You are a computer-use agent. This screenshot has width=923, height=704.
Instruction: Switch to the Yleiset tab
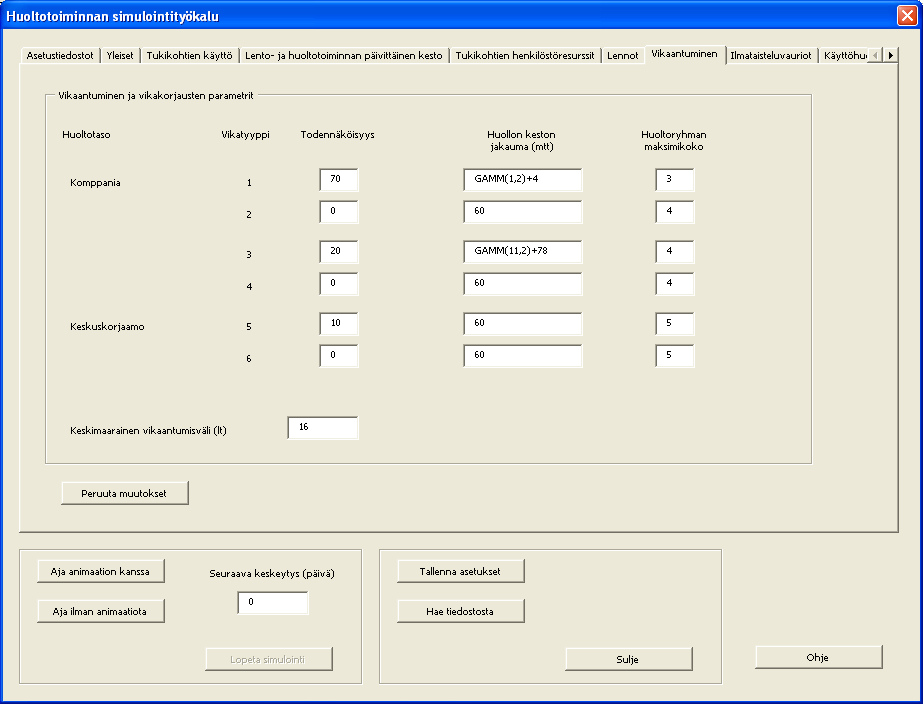coord(120,55)
